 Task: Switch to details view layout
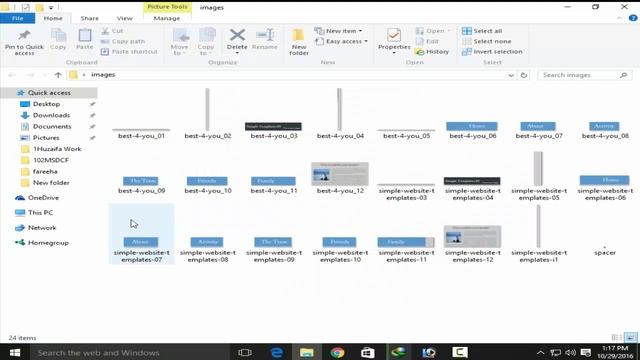point(616,337)
